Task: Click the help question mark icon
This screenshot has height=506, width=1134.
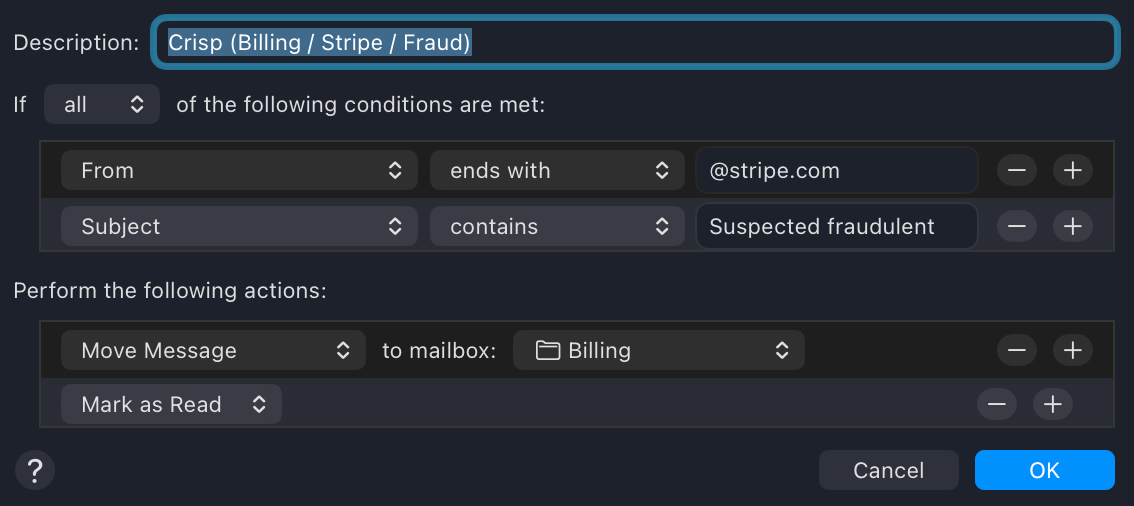Action: [x=35, y=469]
